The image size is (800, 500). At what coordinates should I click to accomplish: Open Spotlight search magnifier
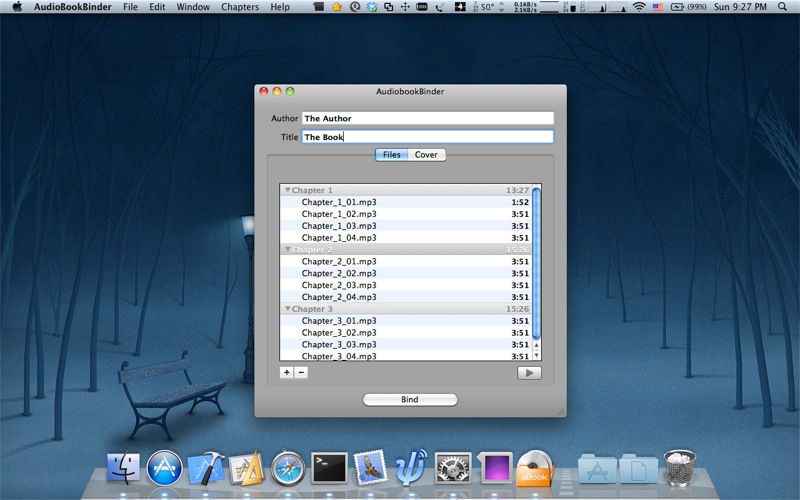point(782,7)
